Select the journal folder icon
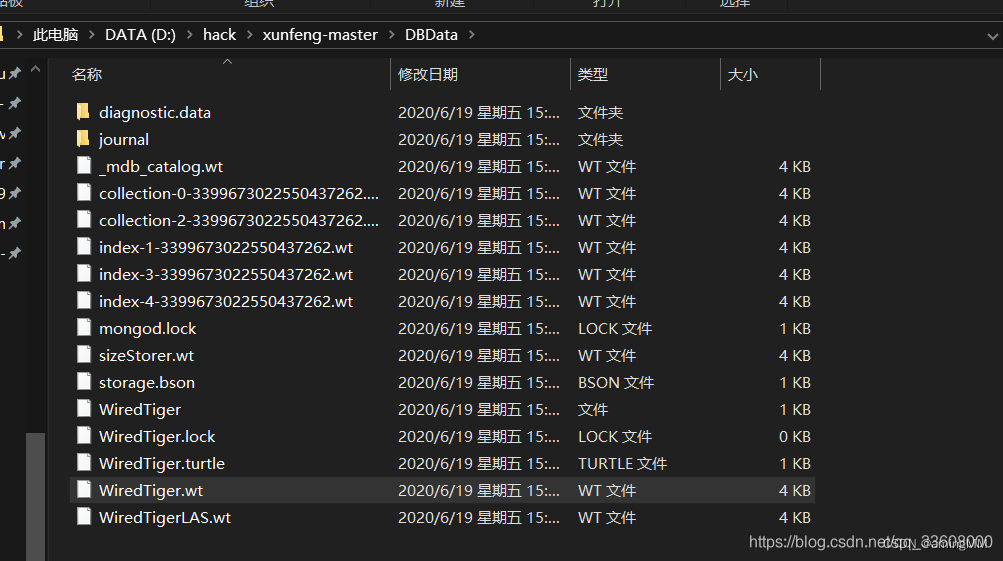 (83, 139)
